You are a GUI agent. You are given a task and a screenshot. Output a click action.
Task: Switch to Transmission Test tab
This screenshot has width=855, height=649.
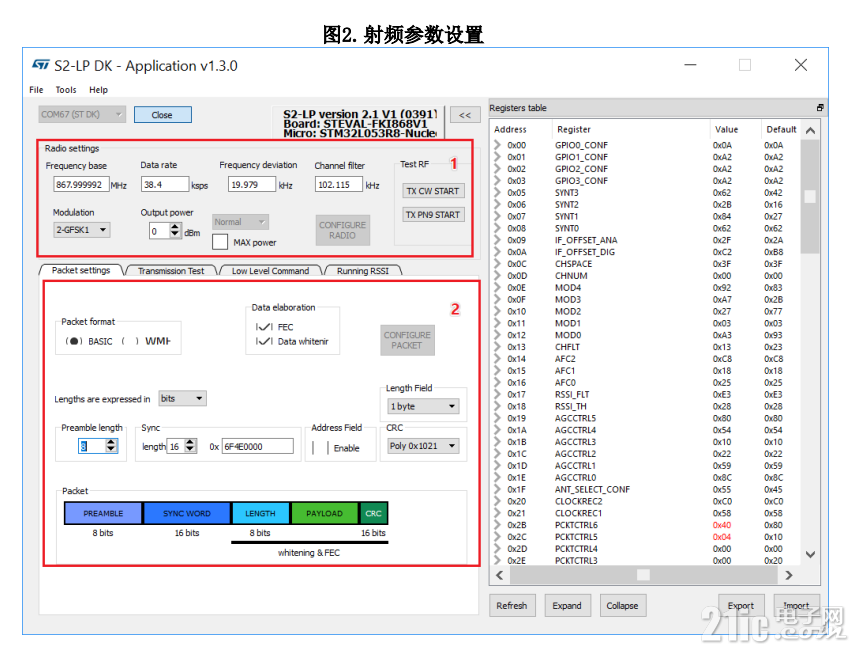[171, 271]
